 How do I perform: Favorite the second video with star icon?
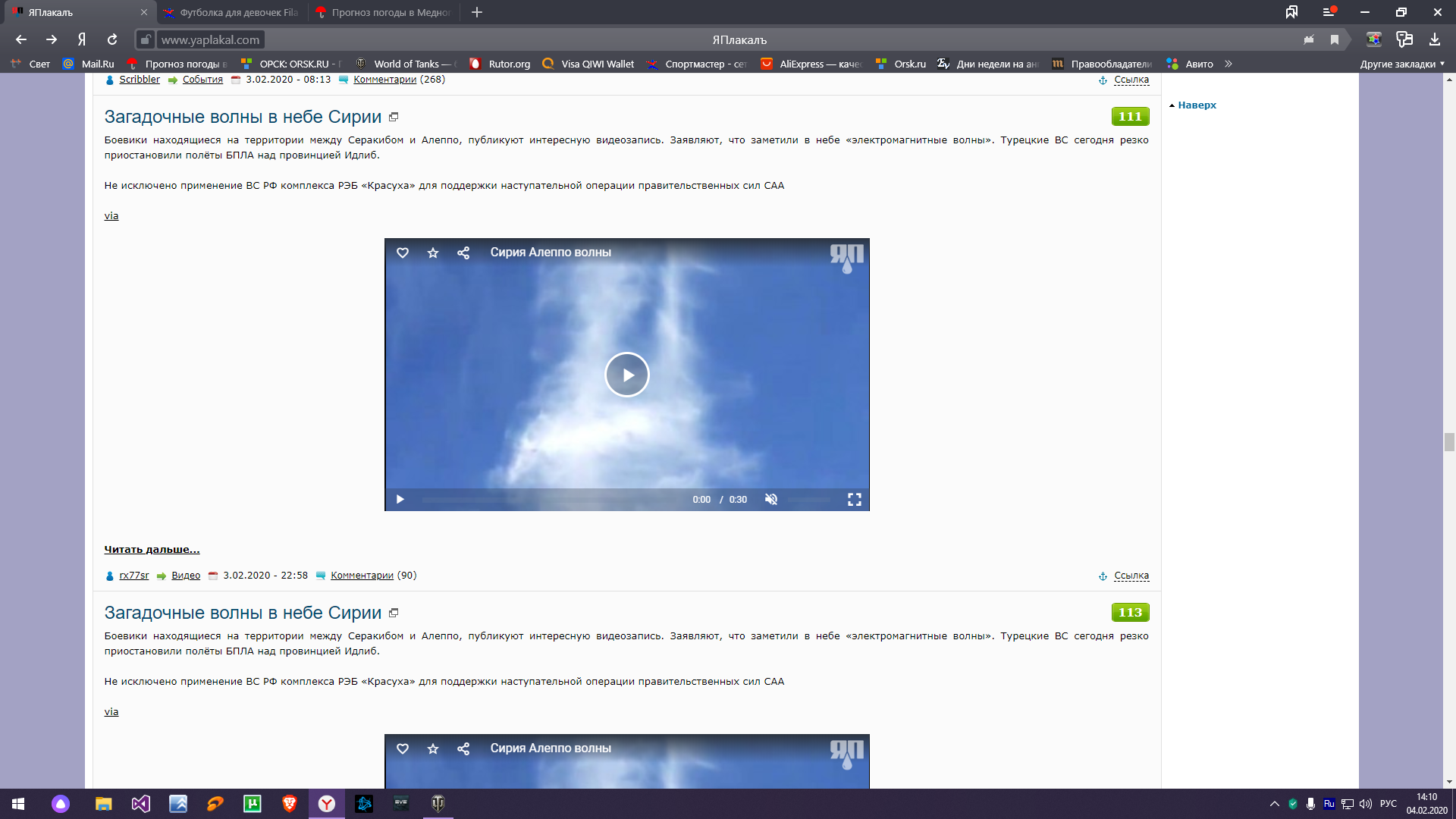pyautogui.click(x=433, y=748)
